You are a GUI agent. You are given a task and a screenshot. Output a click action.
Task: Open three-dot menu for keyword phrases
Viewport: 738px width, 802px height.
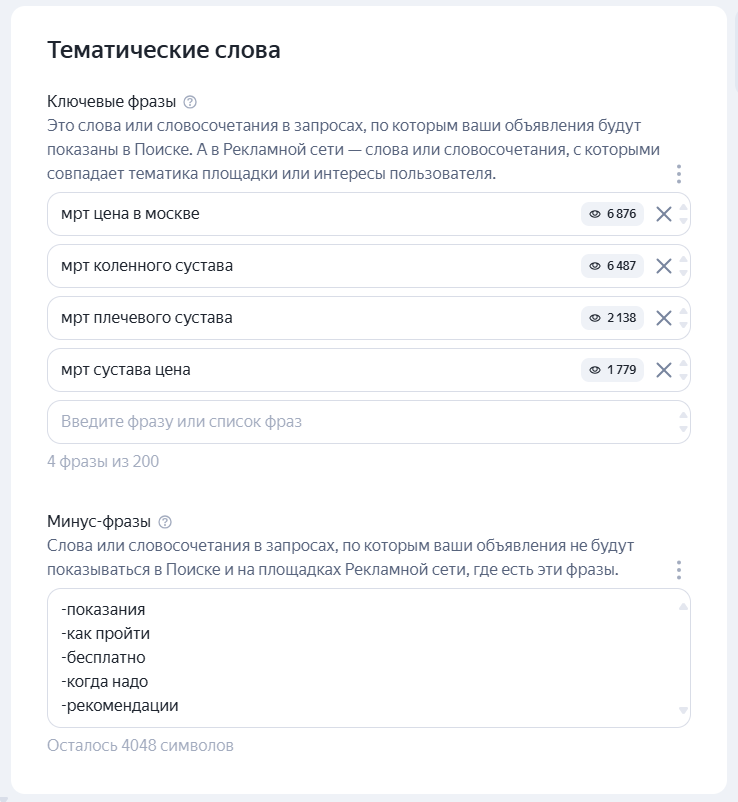click(679, 175)
